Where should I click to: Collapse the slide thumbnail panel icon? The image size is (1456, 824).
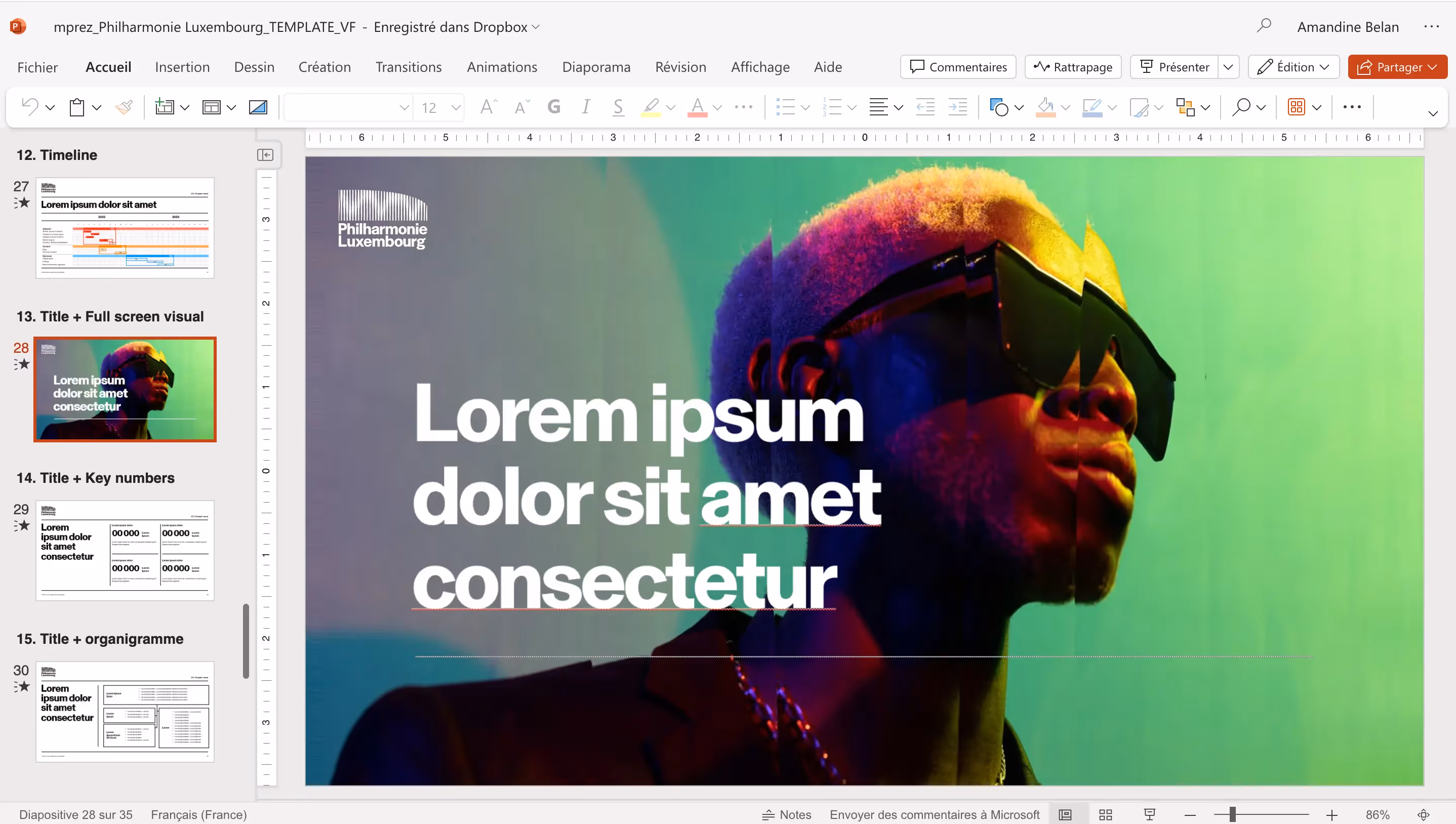pos(265,155)
